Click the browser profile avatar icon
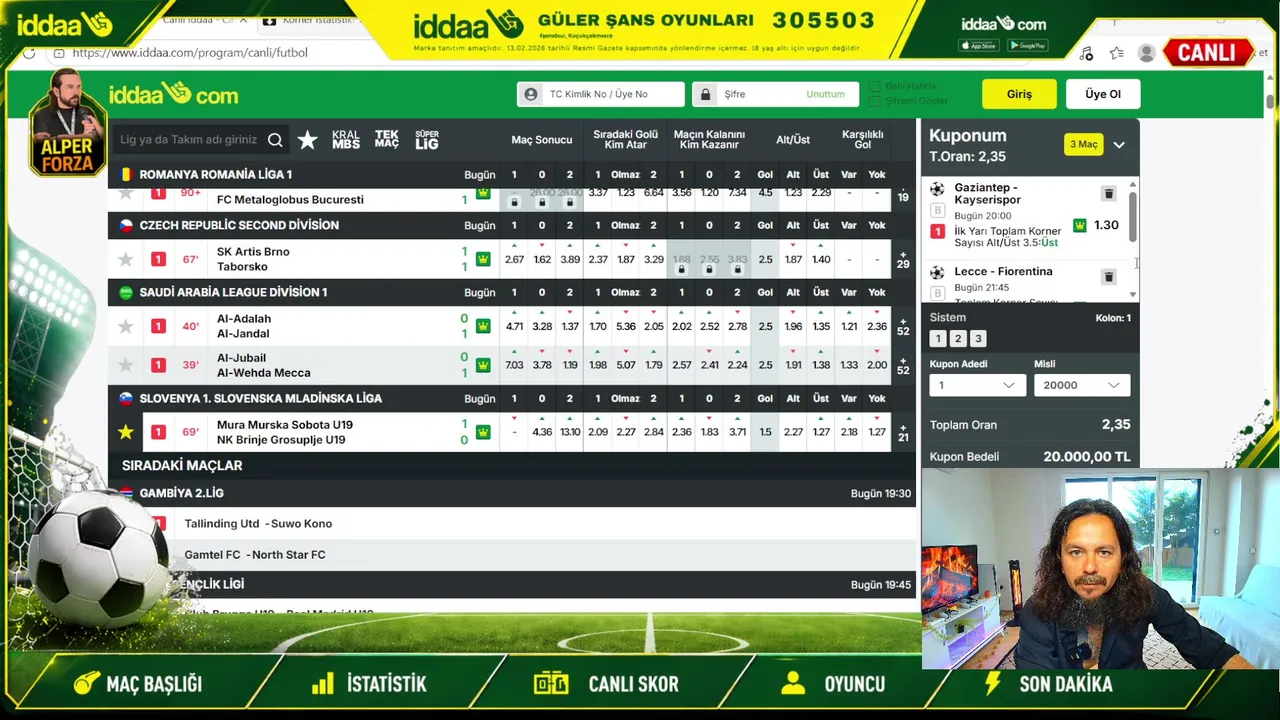This screenshot has width=1280, height=720. click(x=1147, y=53)
